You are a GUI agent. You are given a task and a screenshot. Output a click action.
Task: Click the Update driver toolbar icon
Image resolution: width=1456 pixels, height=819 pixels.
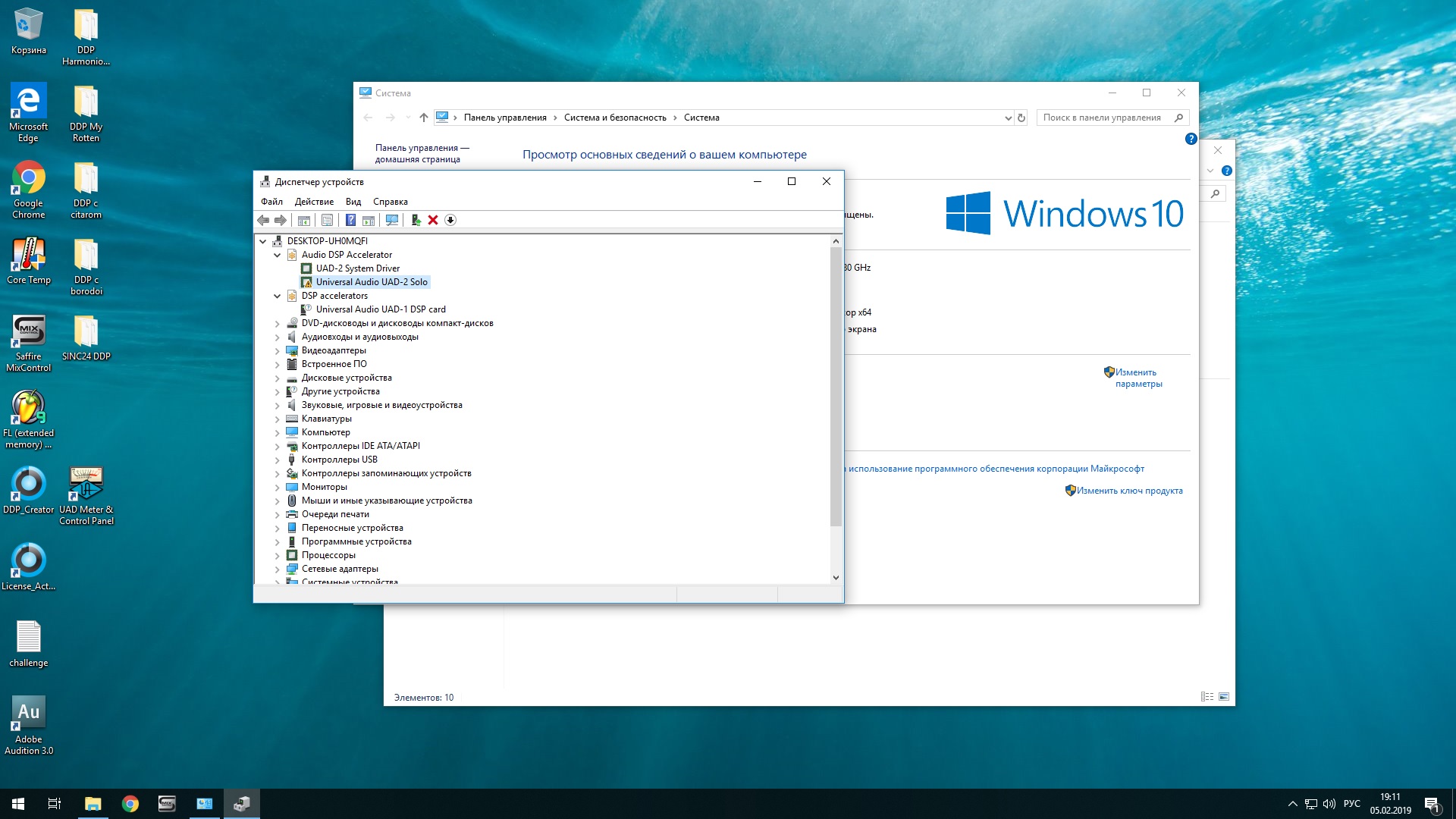pyautogui.click(x=416, y=220)
